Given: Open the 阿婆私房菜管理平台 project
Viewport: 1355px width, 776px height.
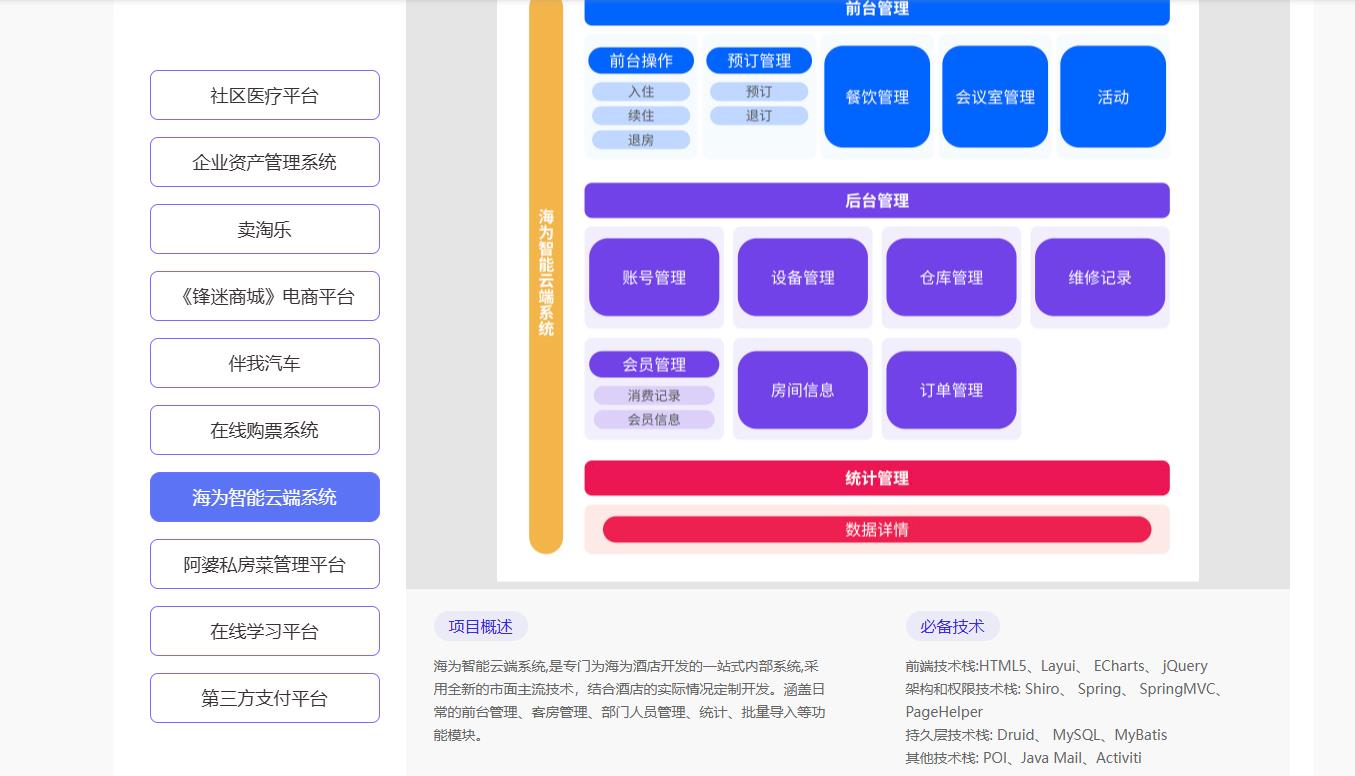Looking at the screenshot, I should click(x=264, y=564).
